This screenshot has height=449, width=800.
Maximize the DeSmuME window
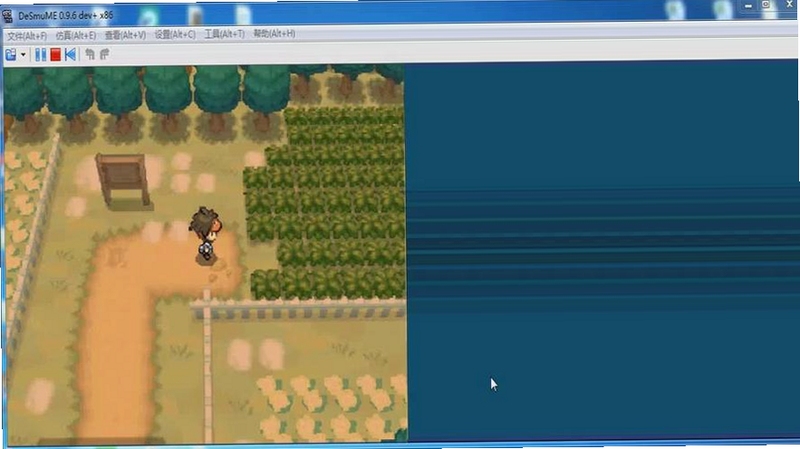tap(766, 5)
